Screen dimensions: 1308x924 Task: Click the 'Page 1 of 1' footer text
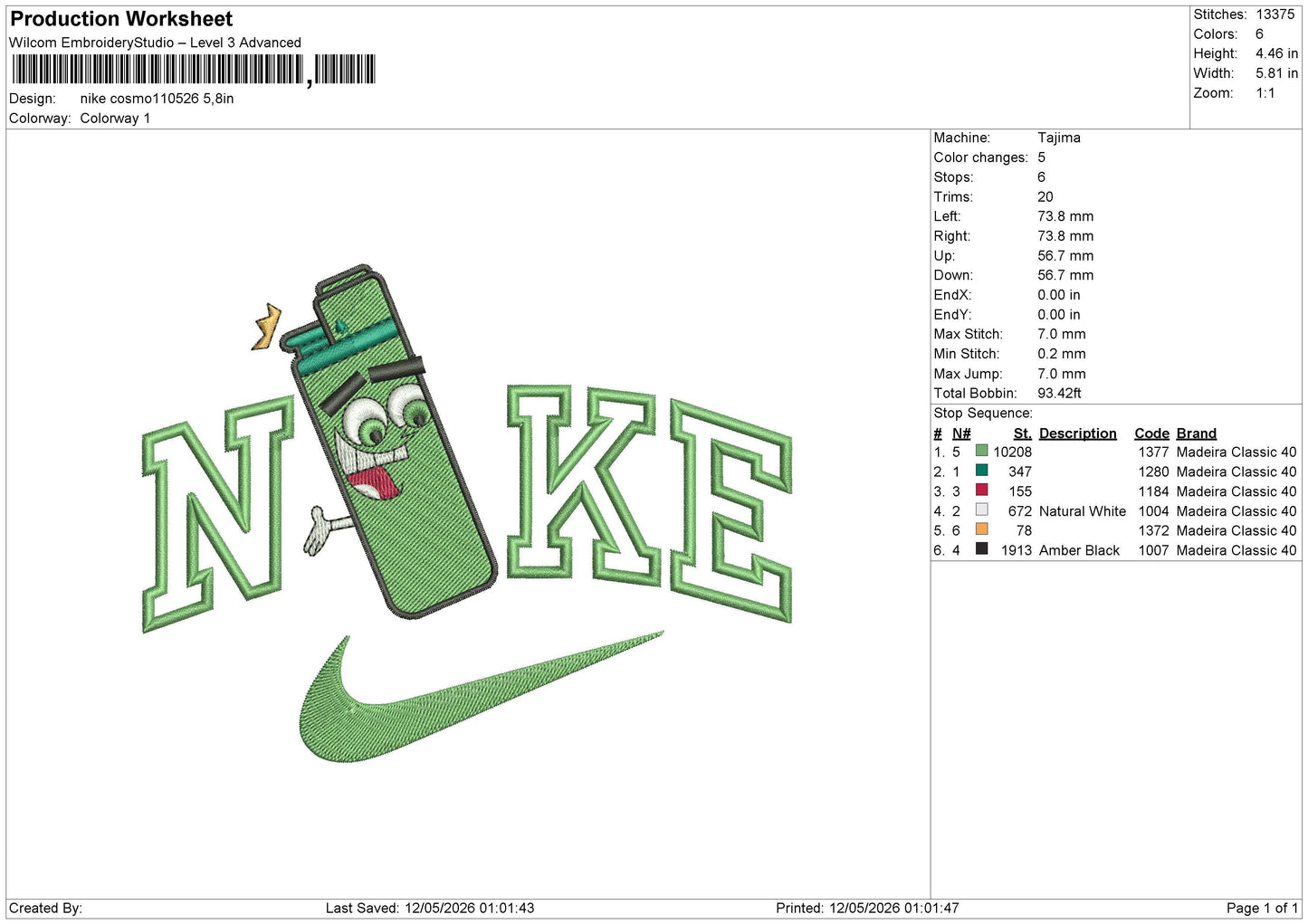(x=1262, y=909)
